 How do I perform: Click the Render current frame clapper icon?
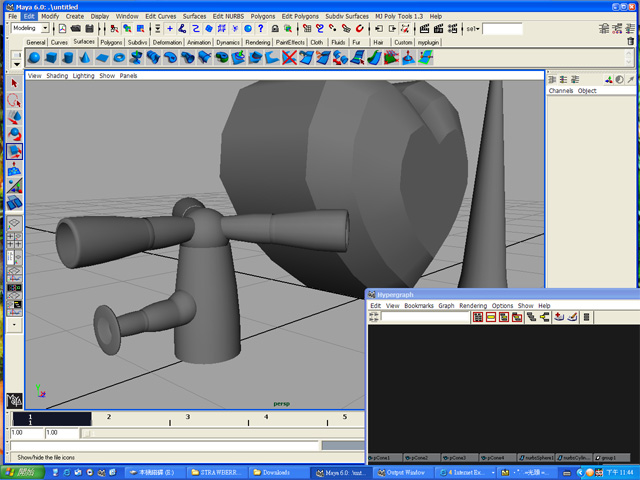click(424, 29)
